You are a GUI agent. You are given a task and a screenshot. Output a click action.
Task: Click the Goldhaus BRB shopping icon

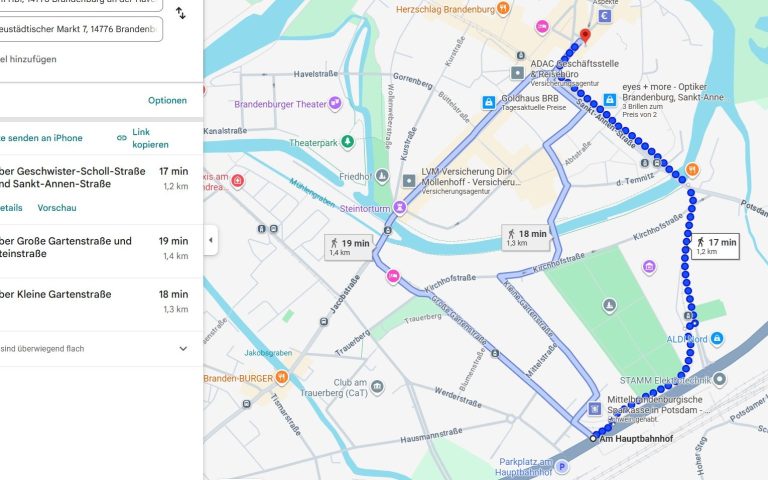point(488,102)
